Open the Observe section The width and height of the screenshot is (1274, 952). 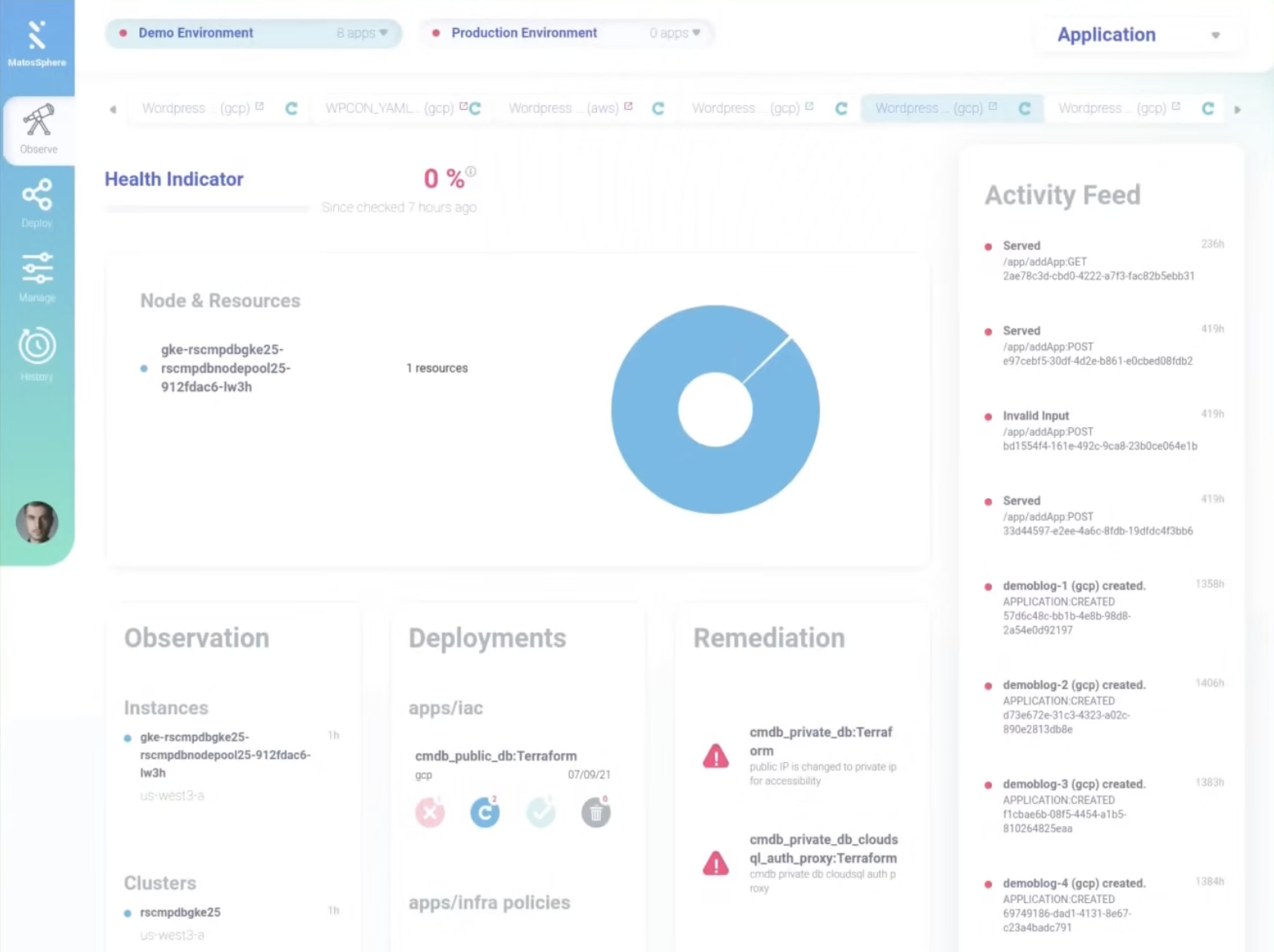tap(38, 130)
